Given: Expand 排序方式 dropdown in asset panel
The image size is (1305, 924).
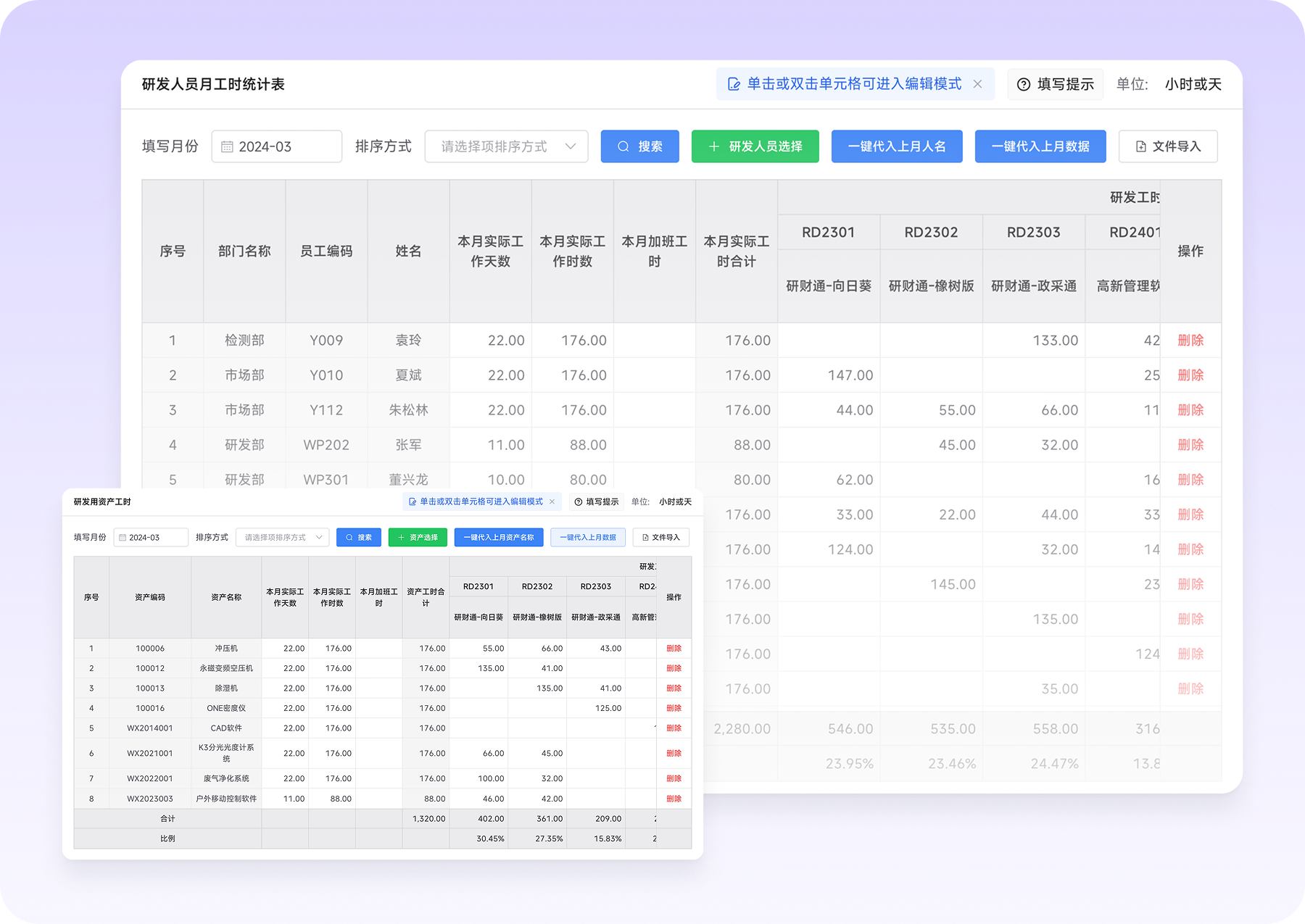Looking at the screenshot, I should point(282,538).
